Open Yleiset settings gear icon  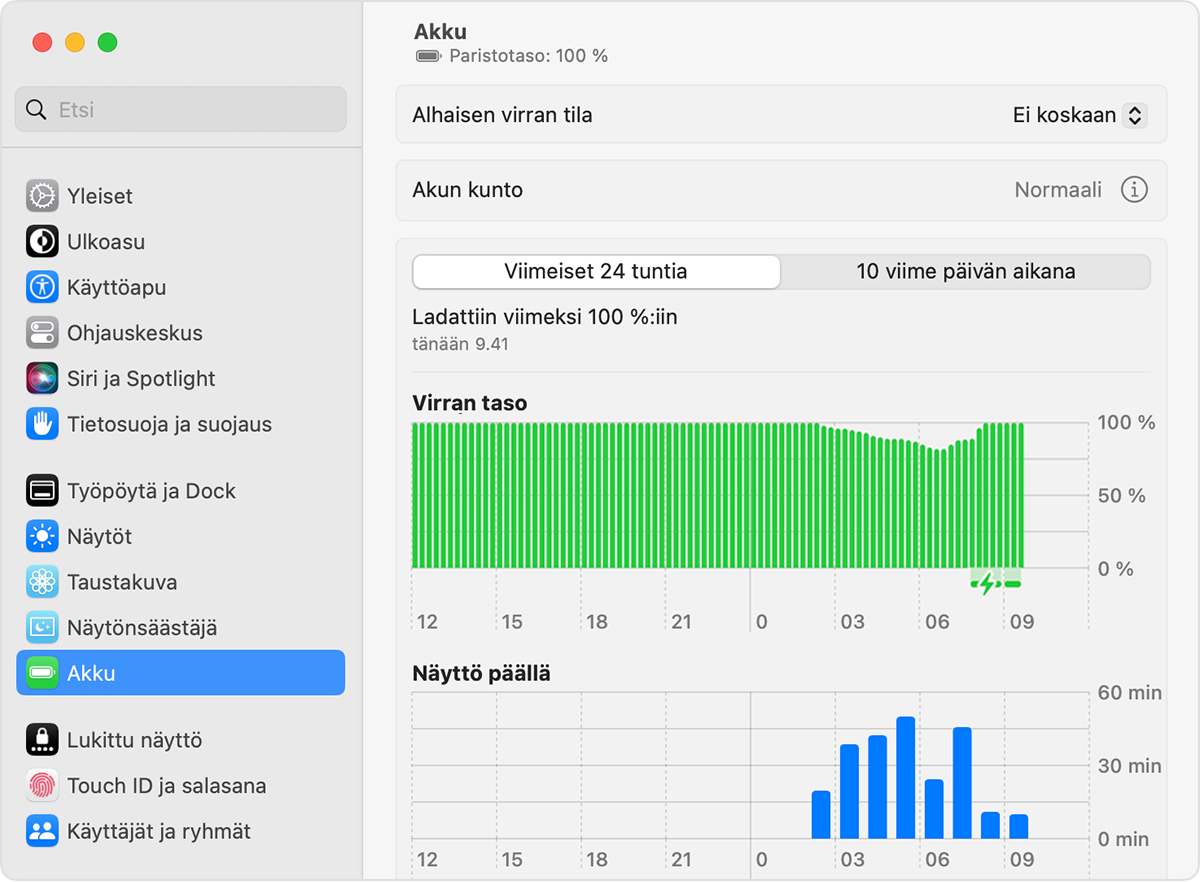(42, 196)
